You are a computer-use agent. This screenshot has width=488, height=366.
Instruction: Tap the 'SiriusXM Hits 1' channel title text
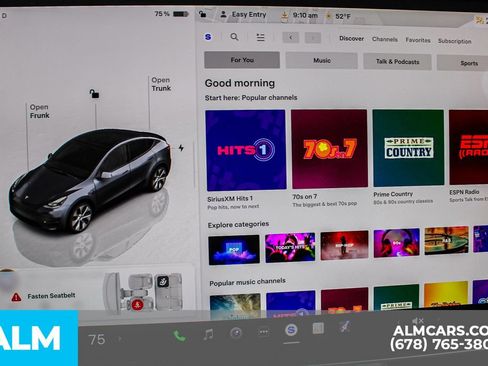[x=230, y=199]
